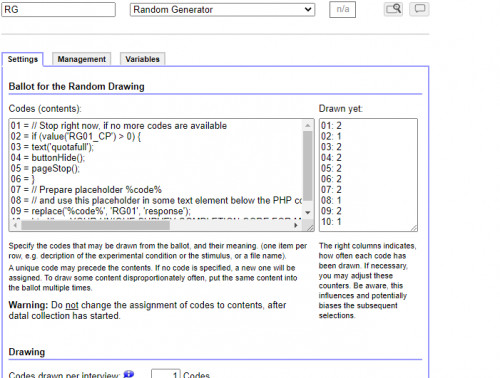Open the Variables tab
This screenshot has height=378, width=500.
(x=142, y=59)
